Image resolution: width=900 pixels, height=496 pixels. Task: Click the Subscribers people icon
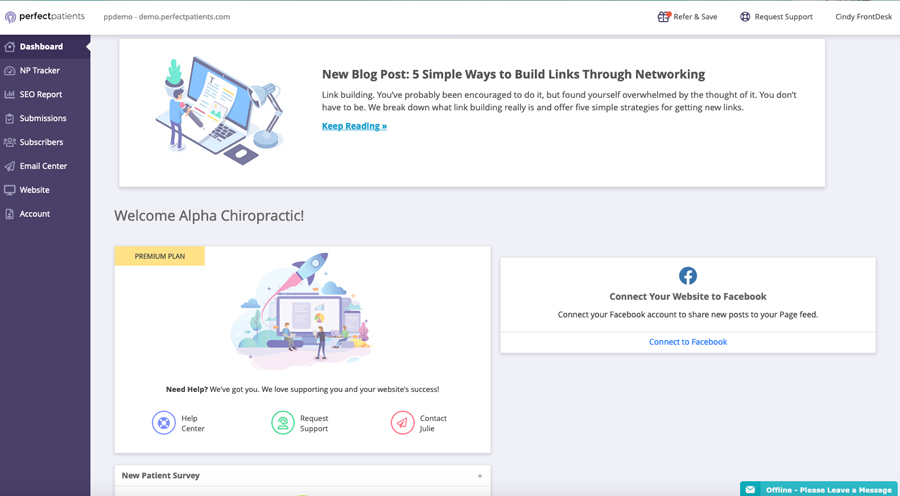point(9,142)
